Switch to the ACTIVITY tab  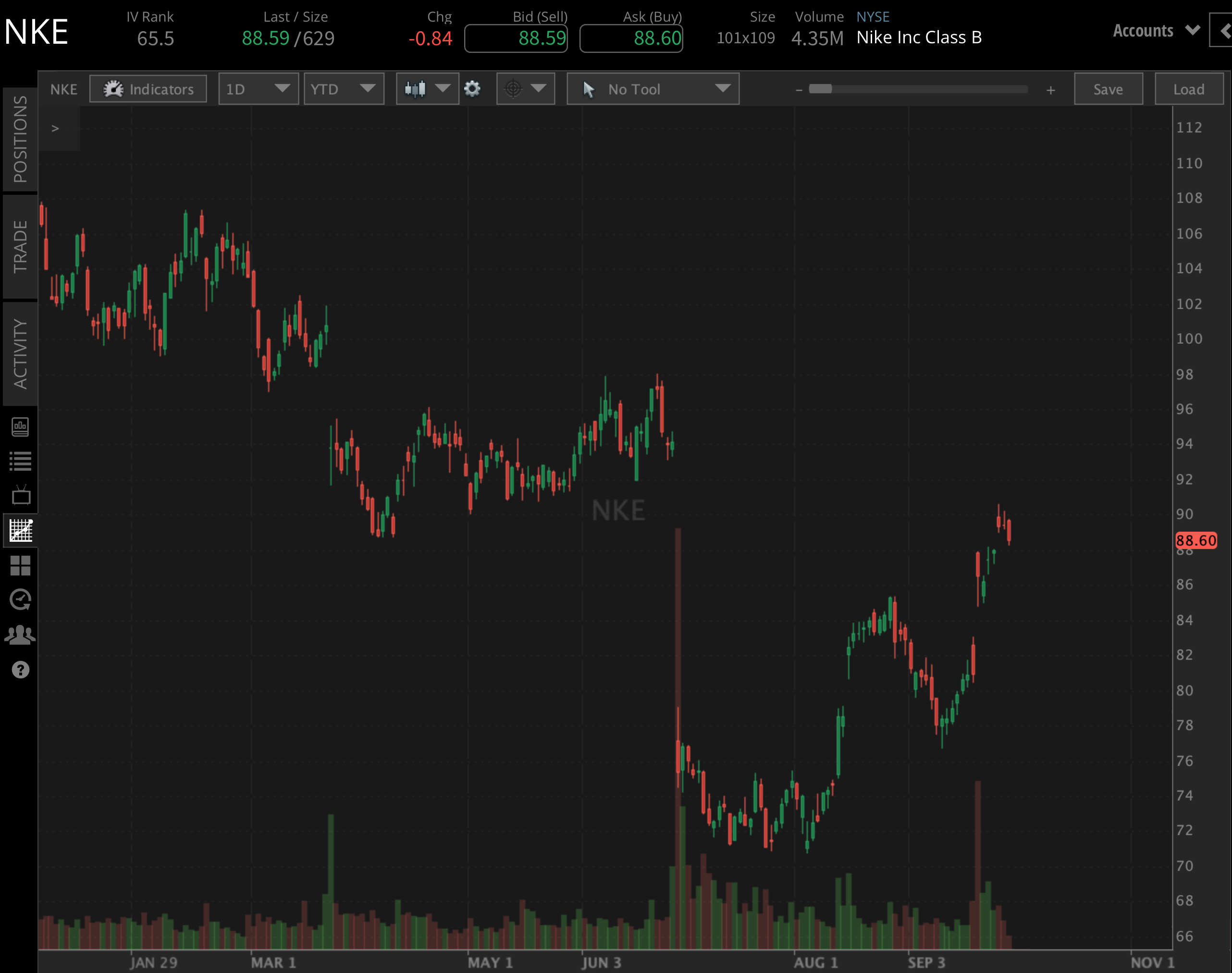(21, 354)
